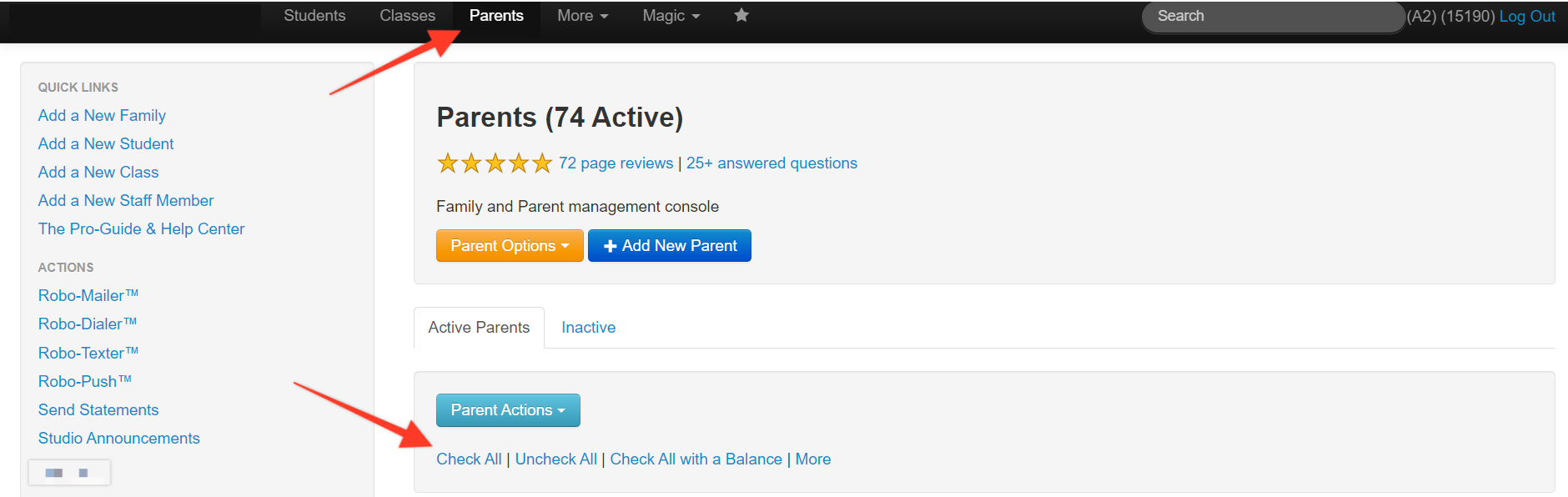
Task: Expand the Magic dropdown in navbar
Action: pyautogui.click(x=671, y=16)
